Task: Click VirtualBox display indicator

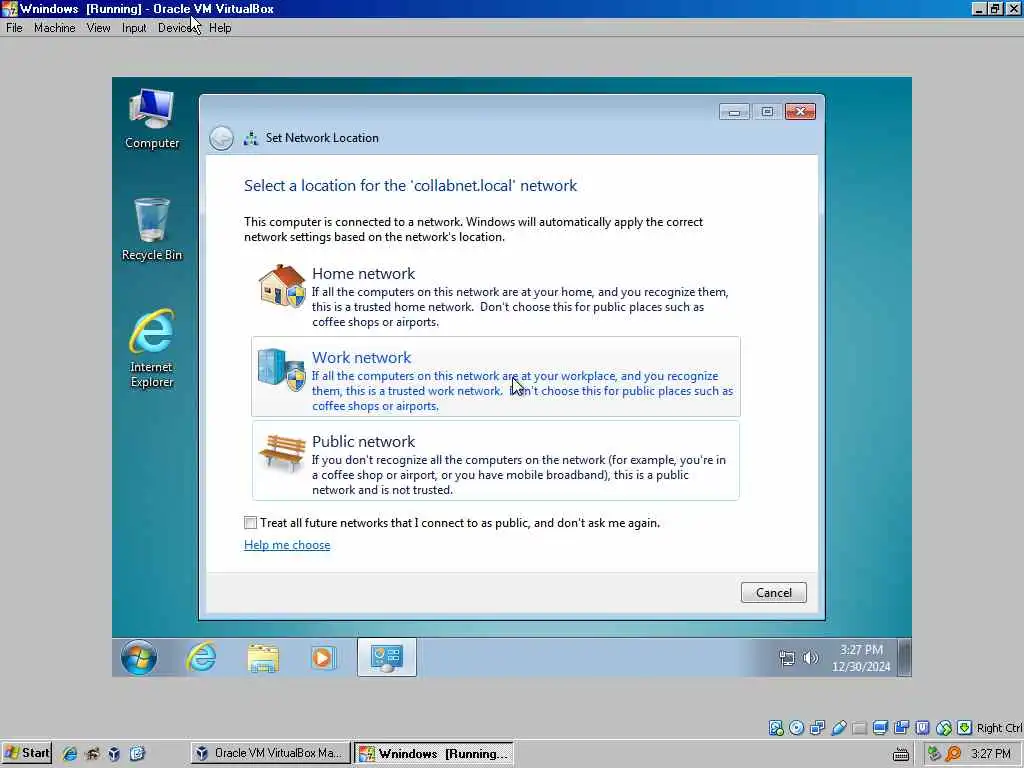Action: pos(880,728)
